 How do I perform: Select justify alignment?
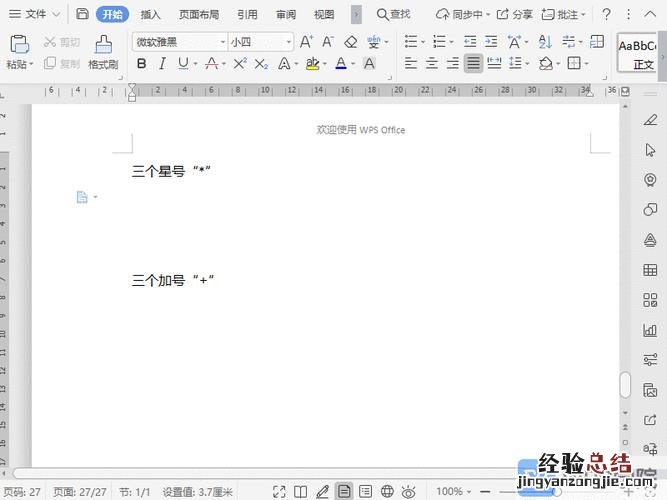[x=473, y=64]
